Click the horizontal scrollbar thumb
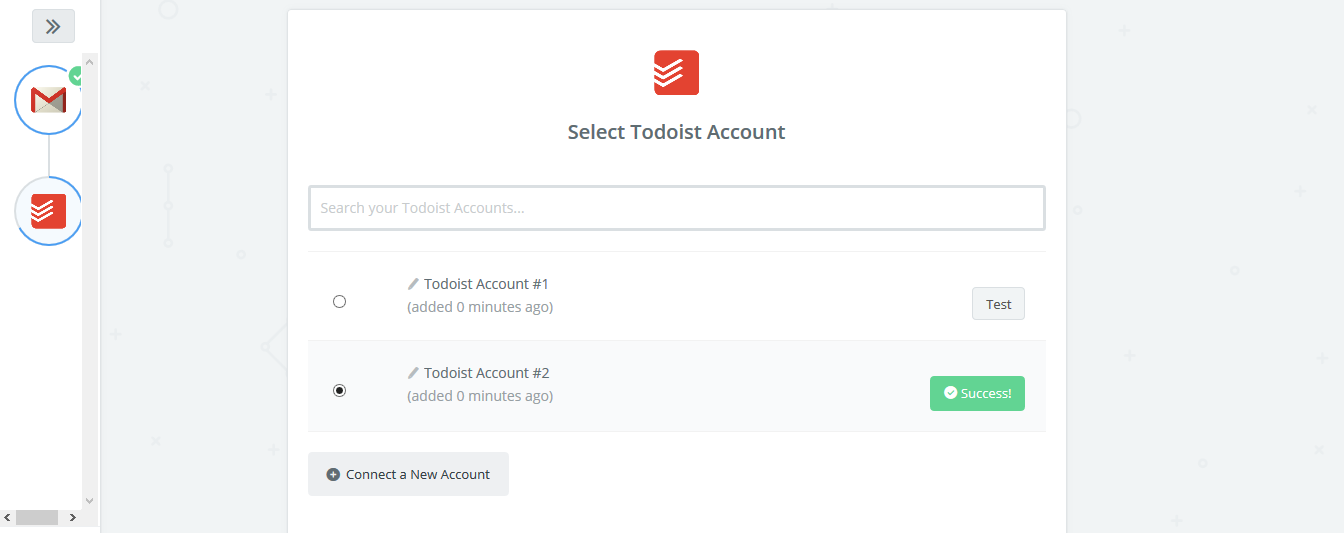The image size is (1344, 533). (x=37, y=517)
